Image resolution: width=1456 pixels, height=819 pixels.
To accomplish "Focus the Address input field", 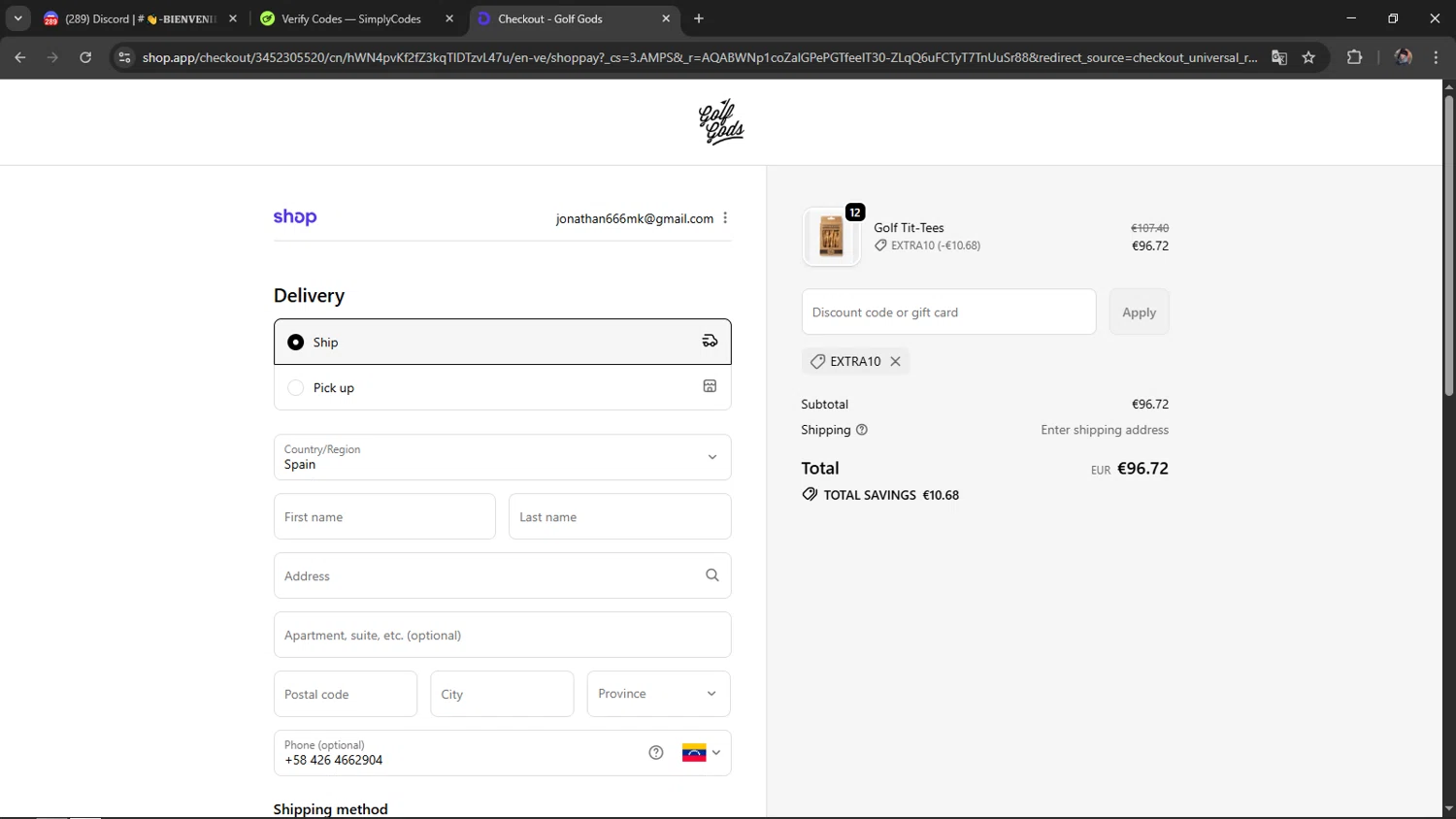I will (502, 575).
